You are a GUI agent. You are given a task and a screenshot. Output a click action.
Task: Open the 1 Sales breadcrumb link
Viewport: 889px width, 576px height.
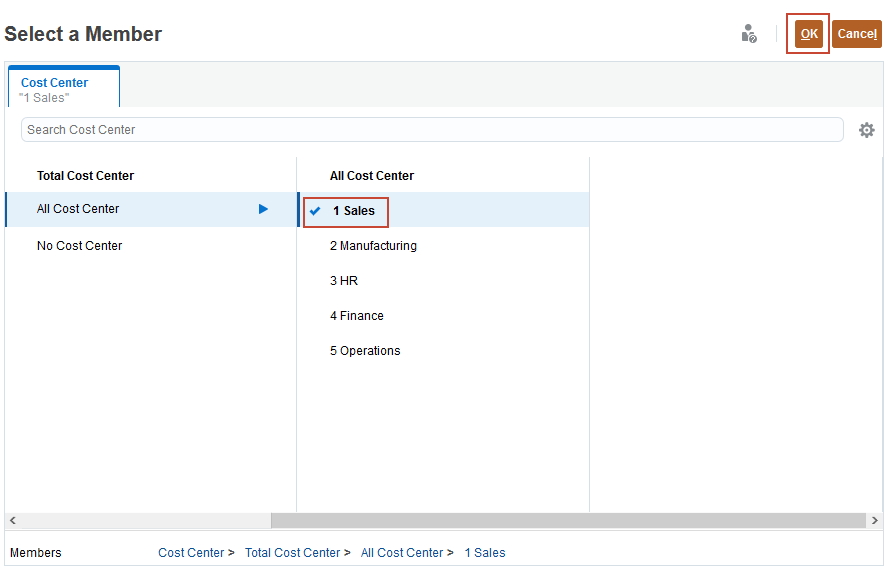485,552
